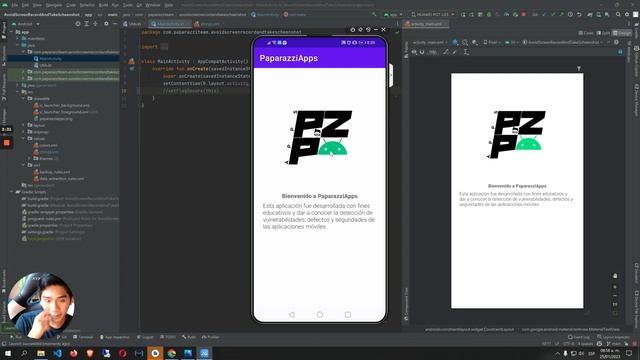
Task: Open the theme selector dropdown in layout editor
Action: (x=564, y=42)
